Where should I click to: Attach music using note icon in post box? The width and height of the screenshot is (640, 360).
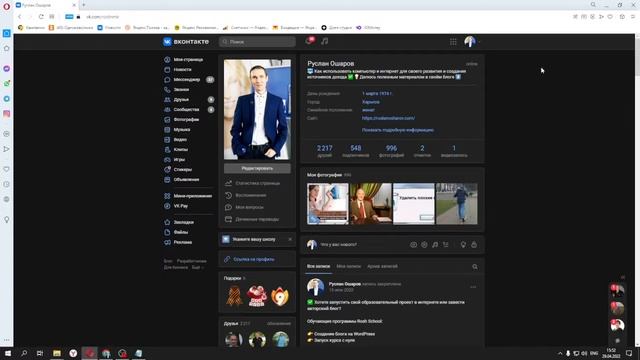(x=435, y=244)
